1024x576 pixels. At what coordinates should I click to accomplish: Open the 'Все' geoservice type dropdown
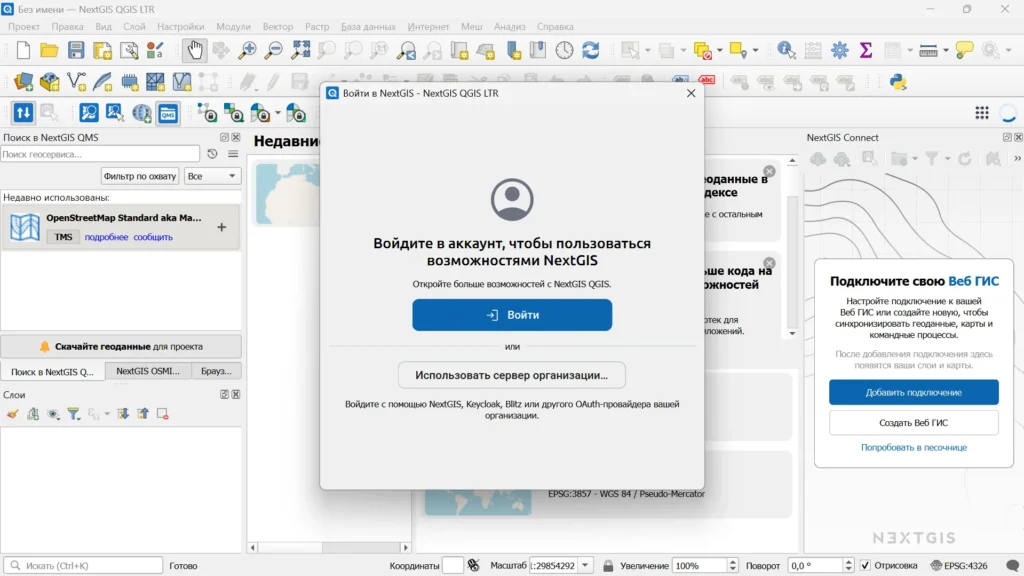click(x=212, y=176)
